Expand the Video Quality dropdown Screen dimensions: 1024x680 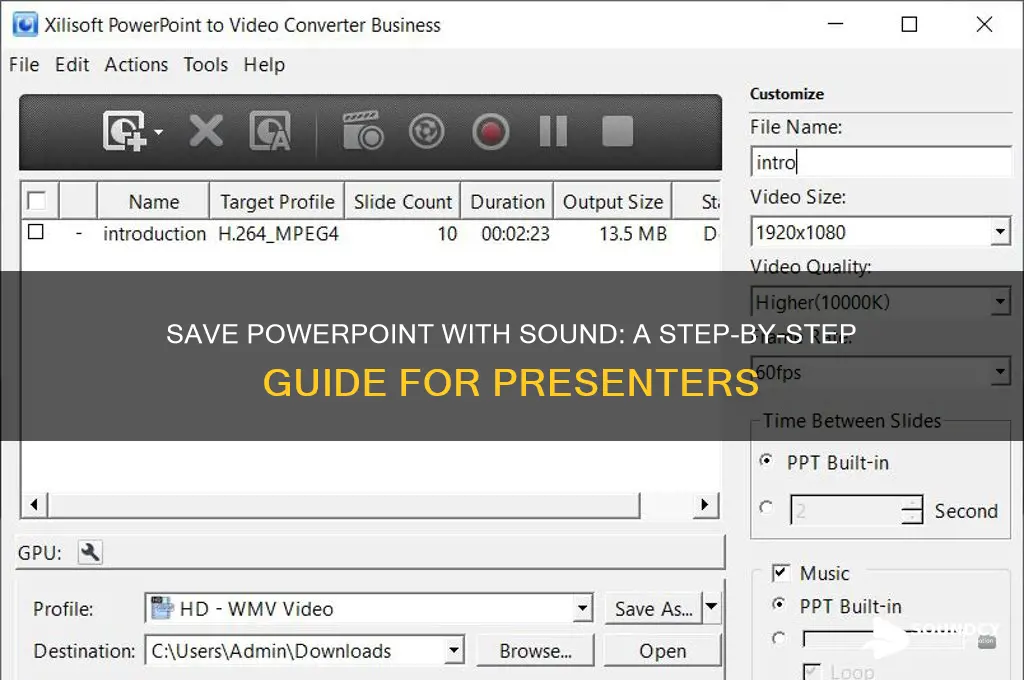(1000, 302)
